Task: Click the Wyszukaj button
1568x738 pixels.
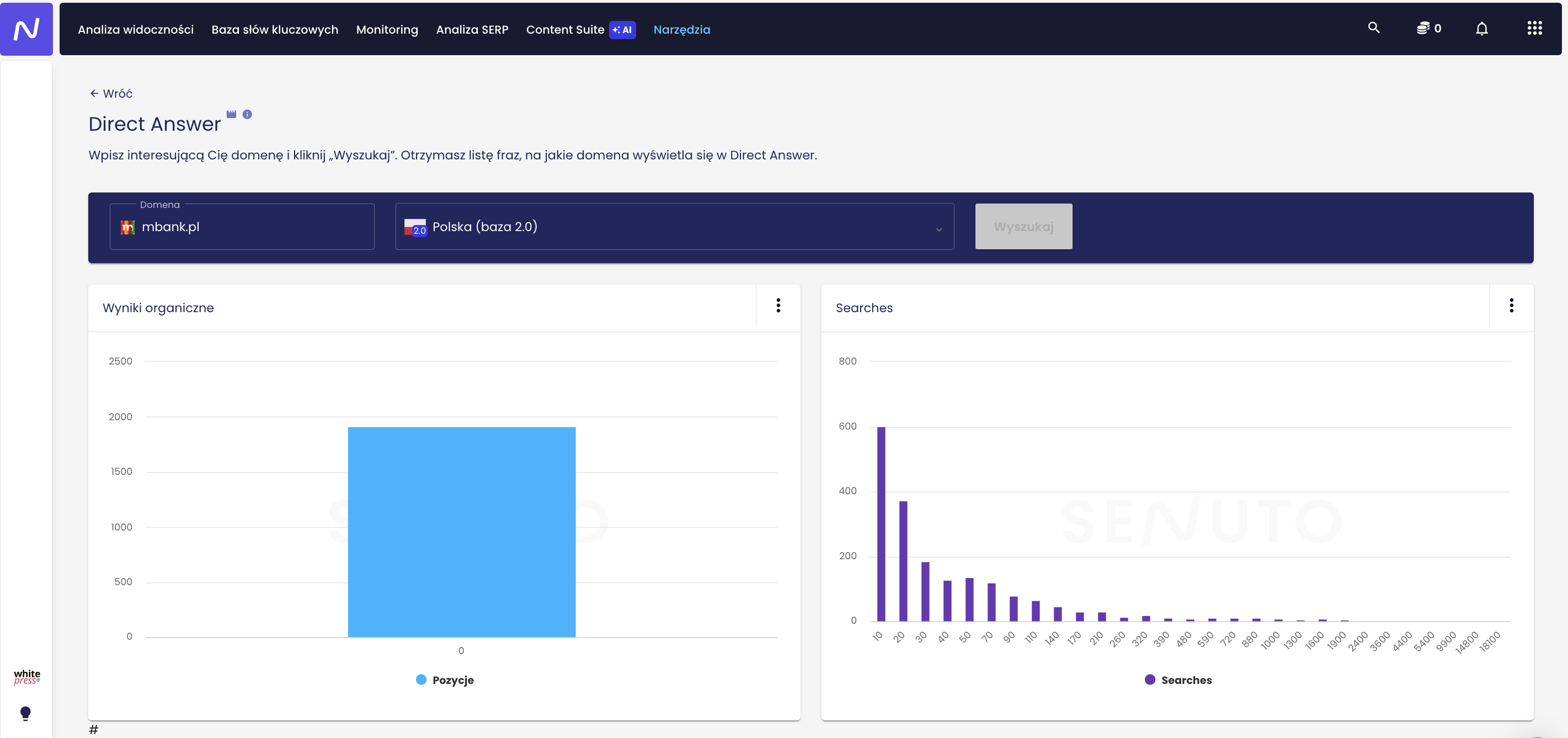Action: point(1023,226)
